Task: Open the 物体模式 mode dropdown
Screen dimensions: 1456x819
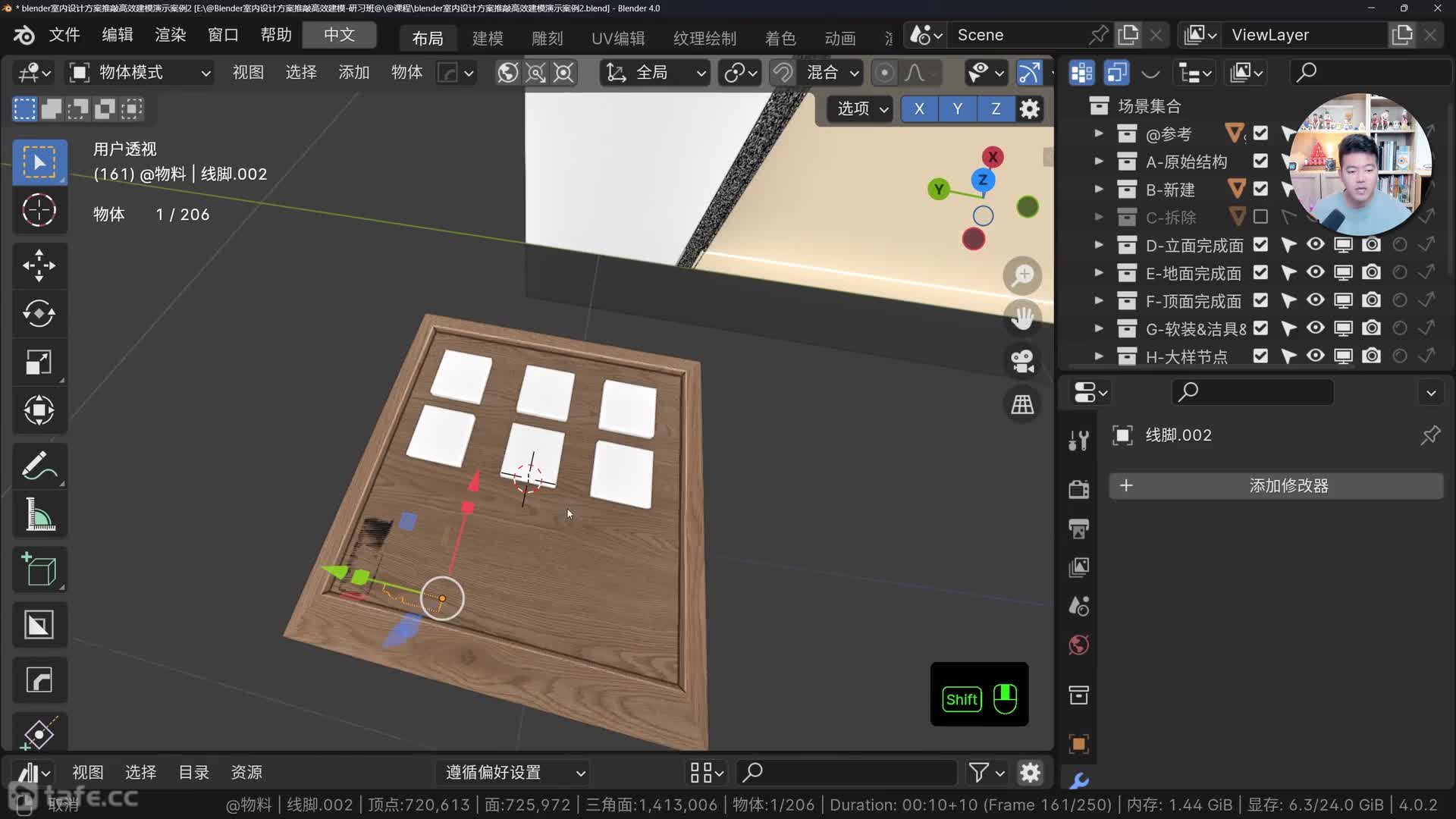Action: tap(140, 73)
